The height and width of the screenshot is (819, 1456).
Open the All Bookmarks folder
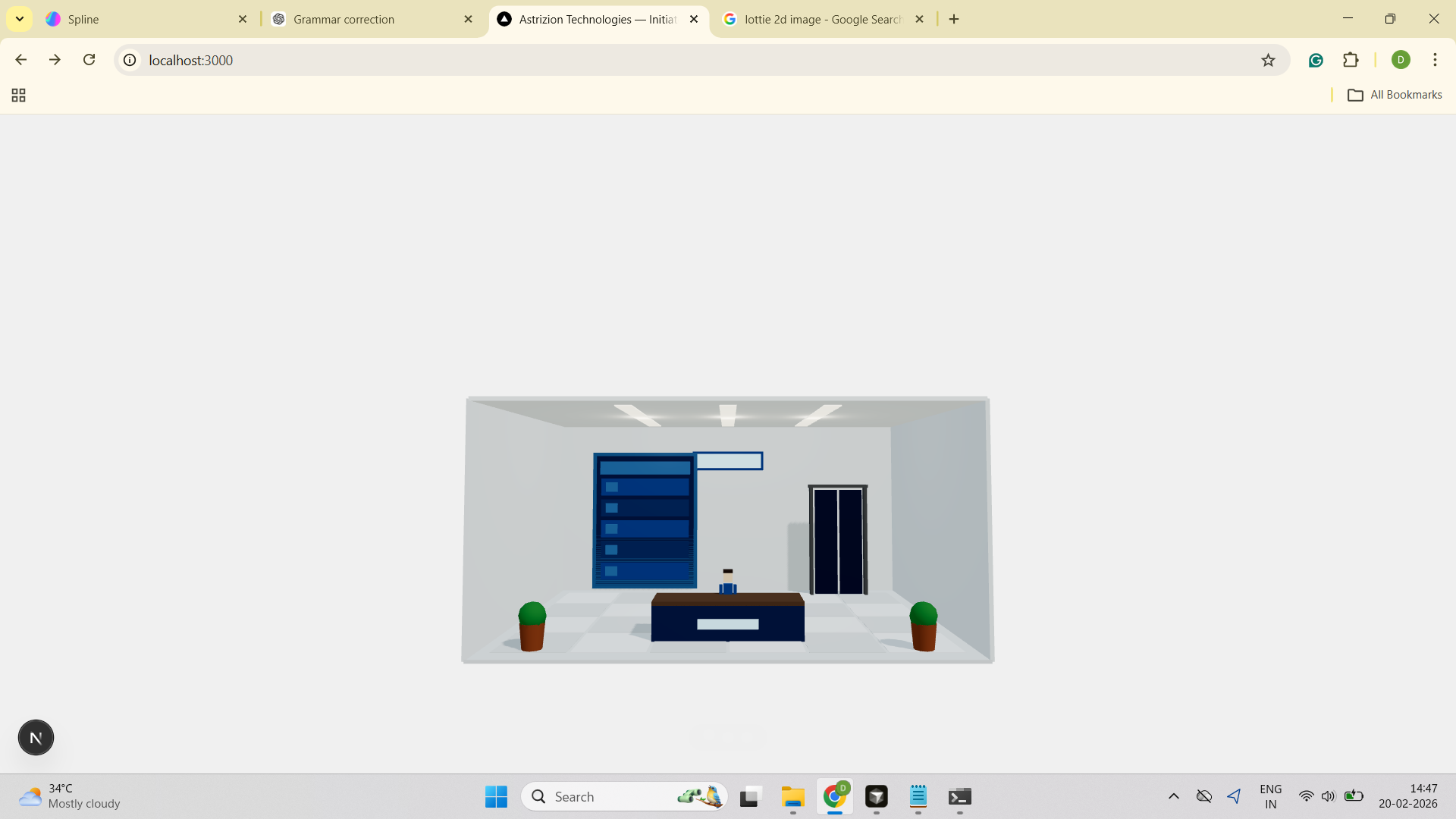click(x=1395, y=95)
